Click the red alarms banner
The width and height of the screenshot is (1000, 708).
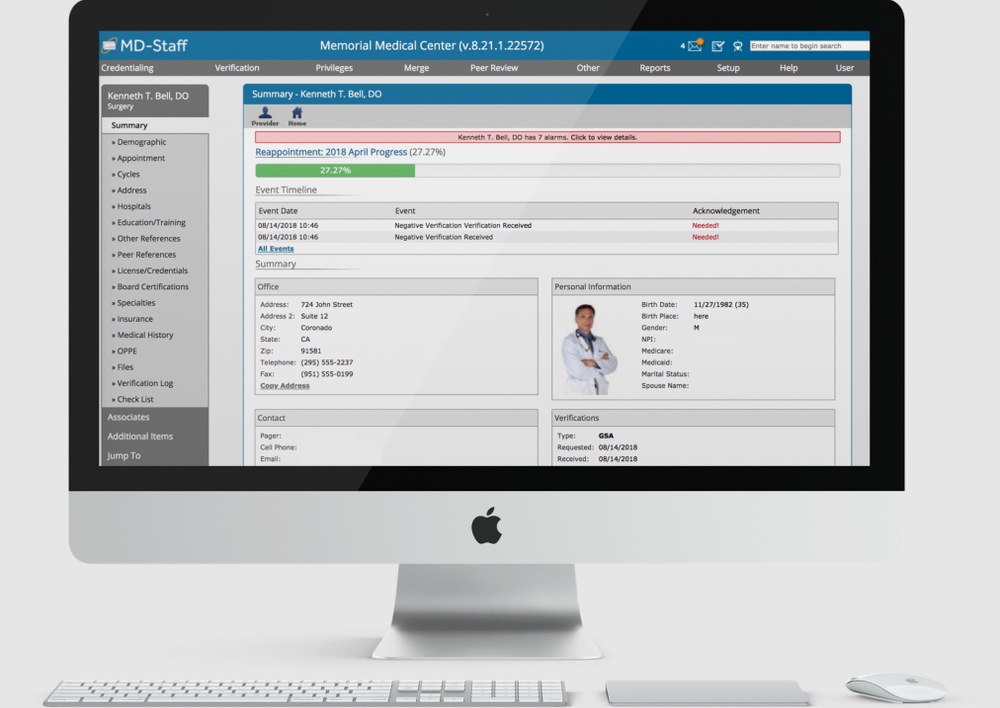coord(547,137)
